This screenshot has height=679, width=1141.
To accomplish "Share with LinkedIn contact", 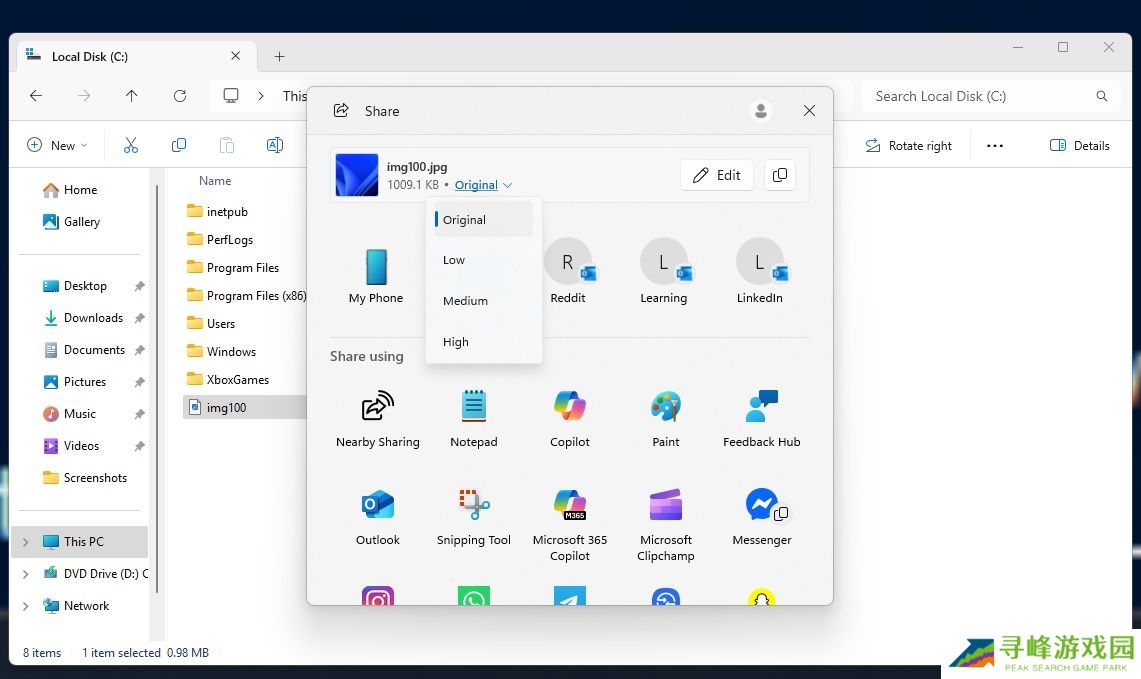I will 760,271.
